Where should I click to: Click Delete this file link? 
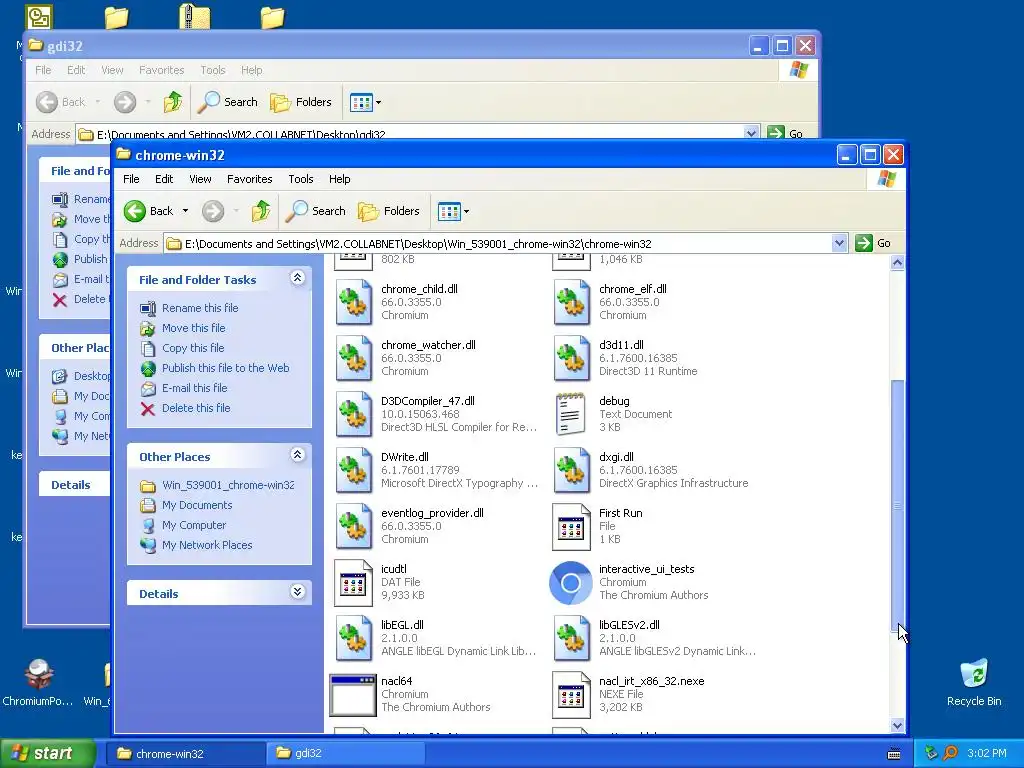[196, 408]
